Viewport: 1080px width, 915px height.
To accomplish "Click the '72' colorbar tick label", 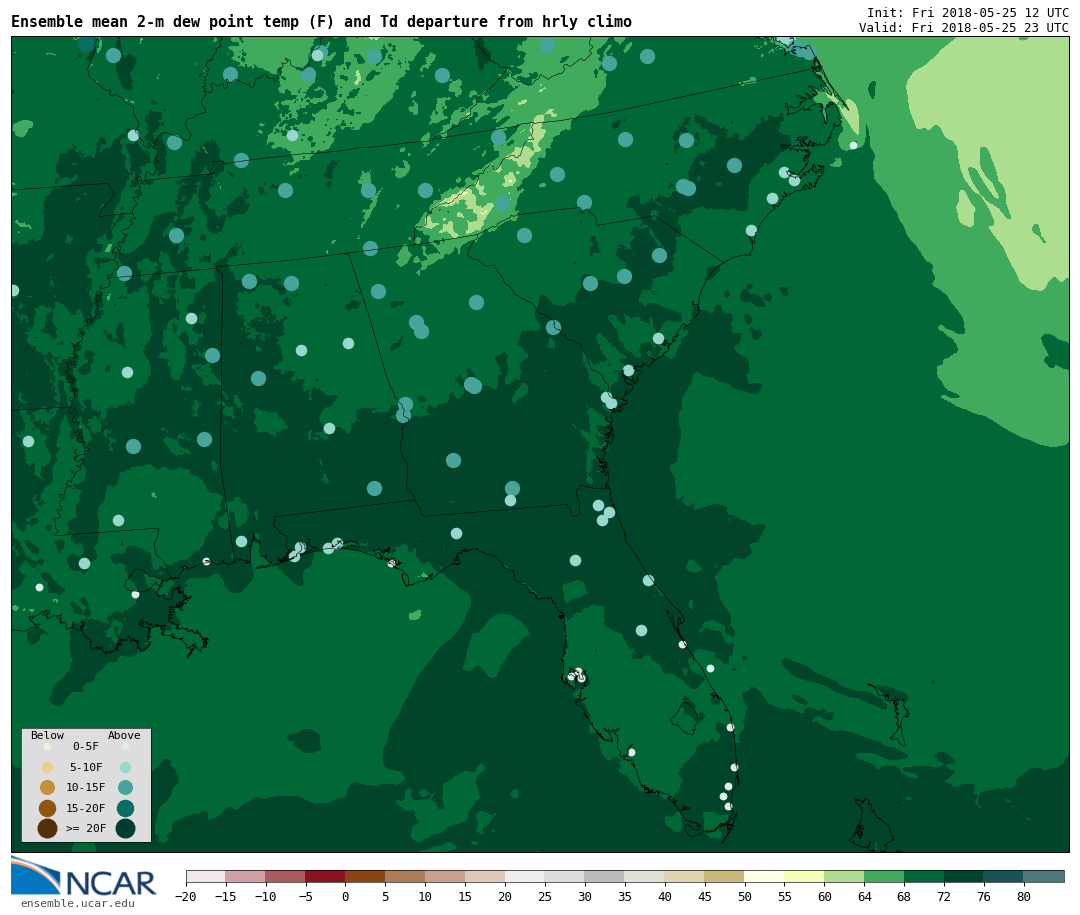I will 944,896.
